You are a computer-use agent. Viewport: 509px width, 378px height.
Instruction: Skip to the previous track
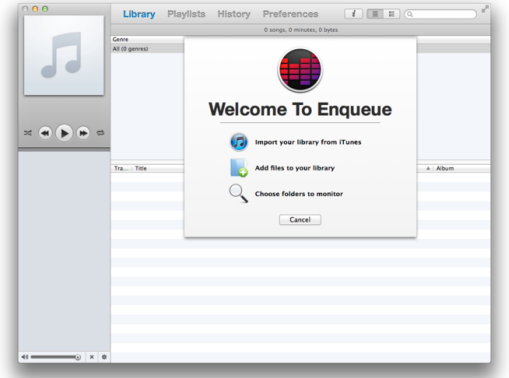click(45, 133)
